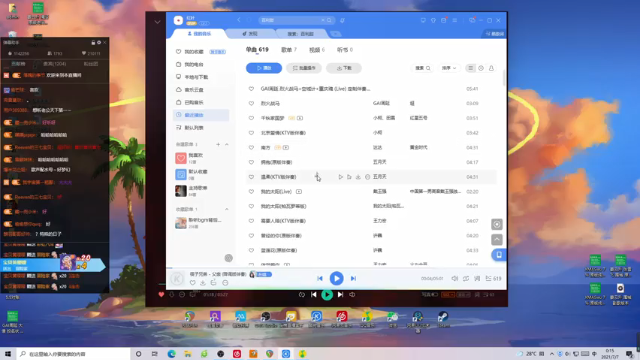Favorite the now-playing song via player bar heart

click(x=192, y=282)
